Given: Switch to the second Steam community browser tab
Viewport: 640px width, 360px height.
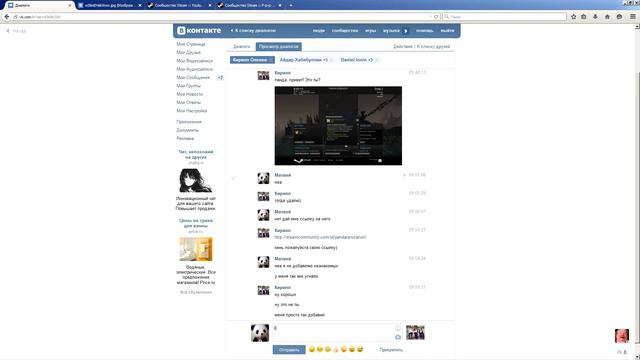Looking at the screenshot, I should click(250, 5).
